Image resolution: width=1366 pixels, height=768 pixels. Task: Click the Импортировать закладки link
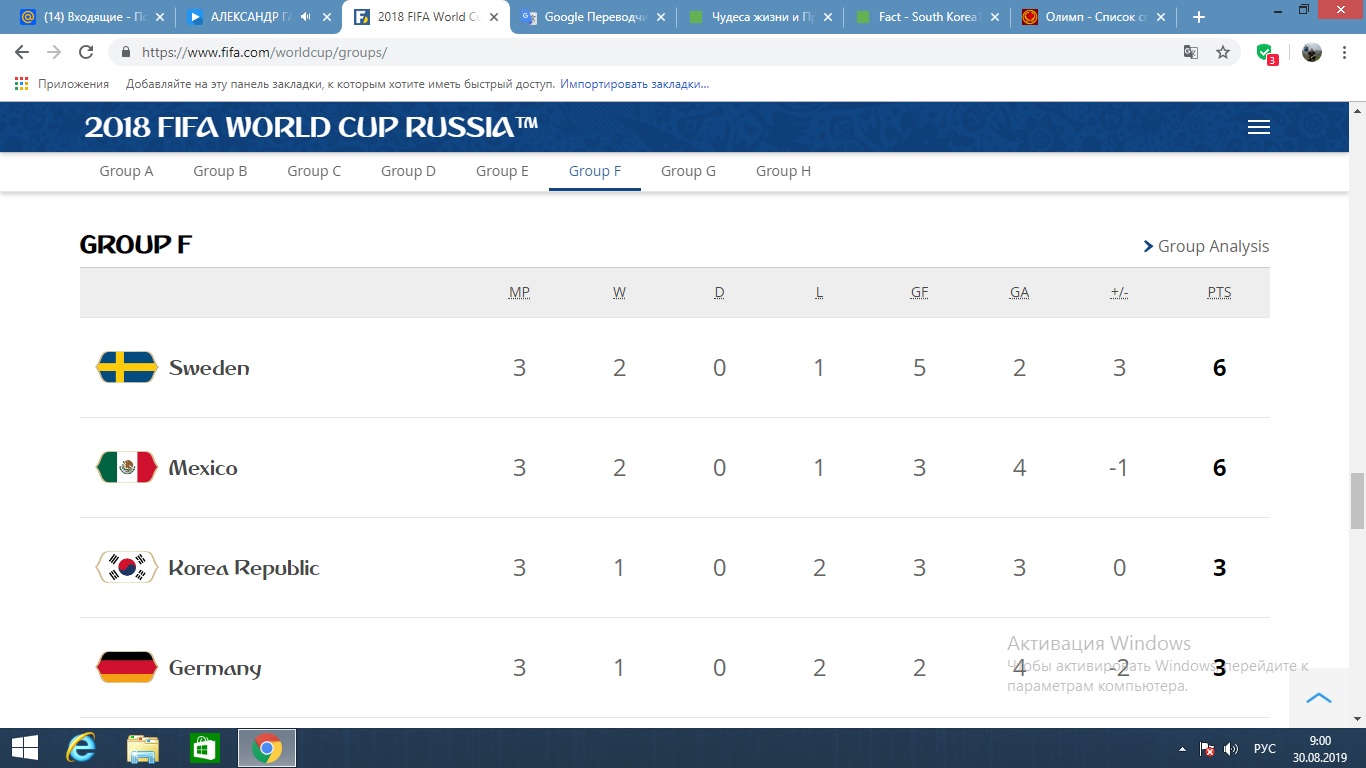coord(634,84)
